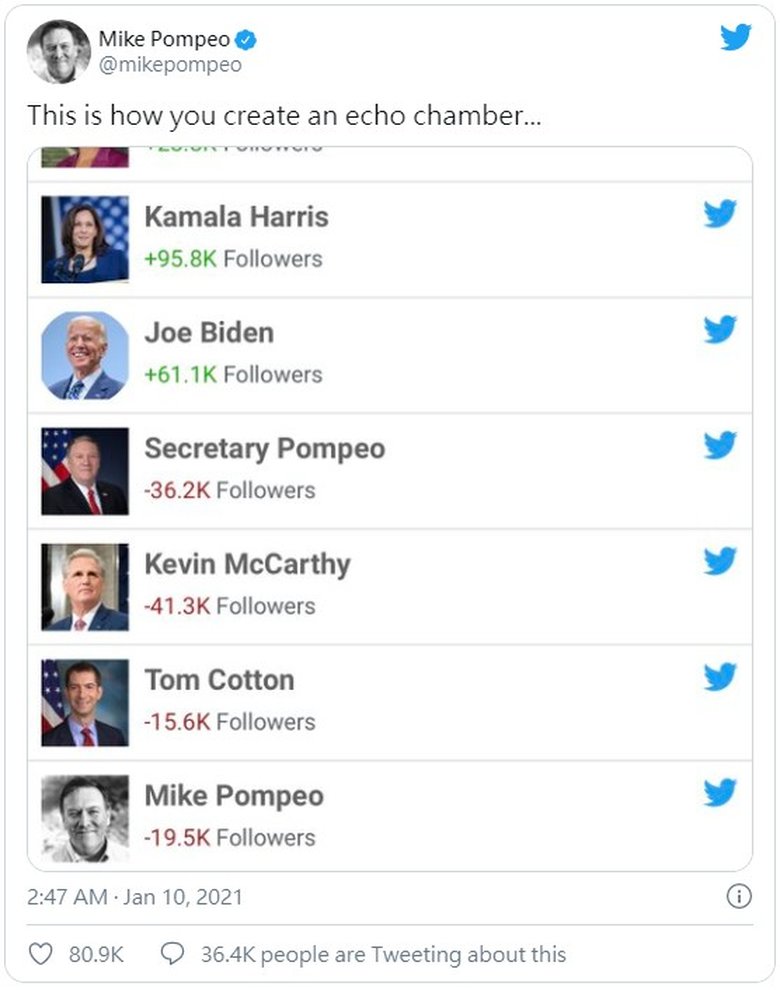Click Twitter icon beside Kamala Harris
The width and height of the screenshot is (780, 990).
[720, 214]
